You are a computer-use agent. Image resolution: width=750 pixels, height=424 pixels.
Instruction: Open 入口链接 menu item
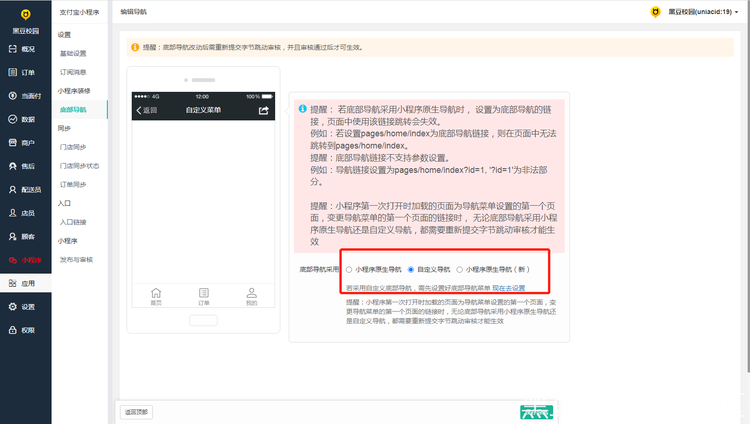point(73,222)
